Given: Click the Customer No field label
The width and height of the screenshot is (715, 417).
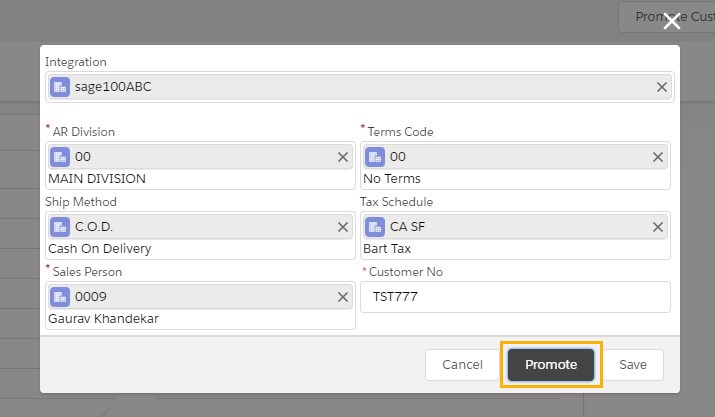Looking at the screenshot, I should pos(406,272).
